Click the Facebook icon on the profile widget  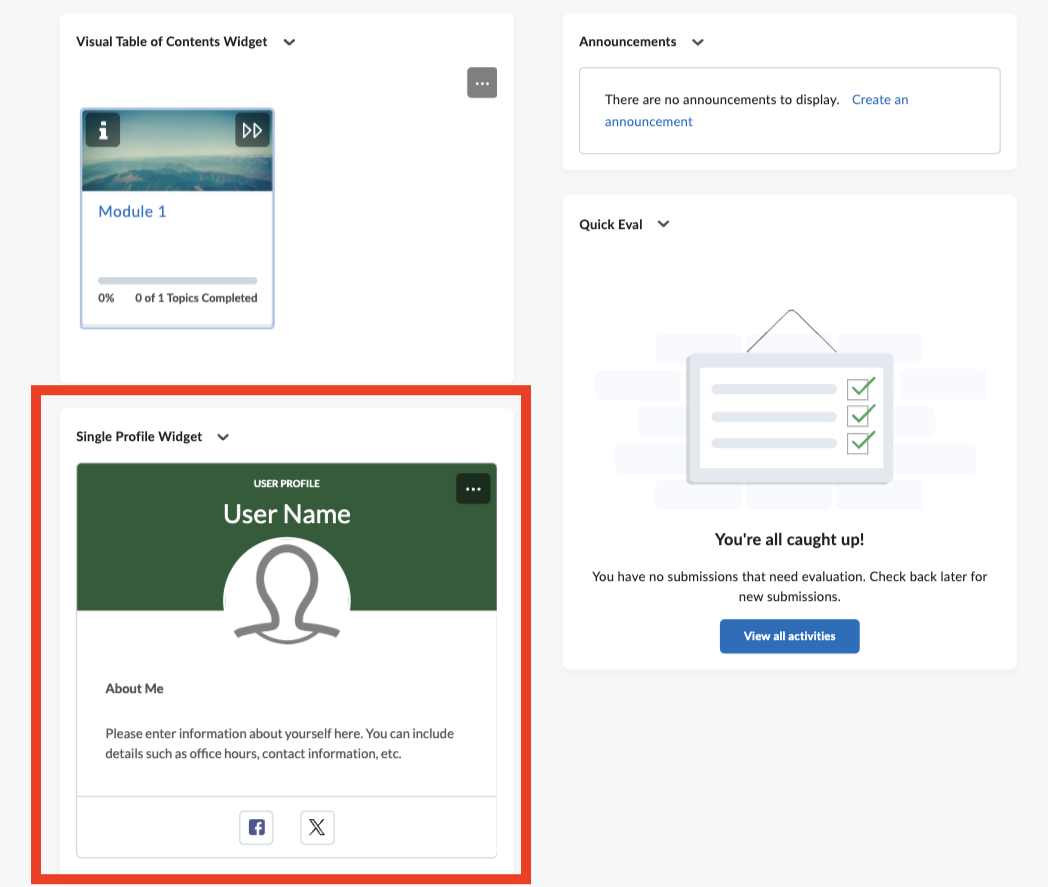coord(256,827)
